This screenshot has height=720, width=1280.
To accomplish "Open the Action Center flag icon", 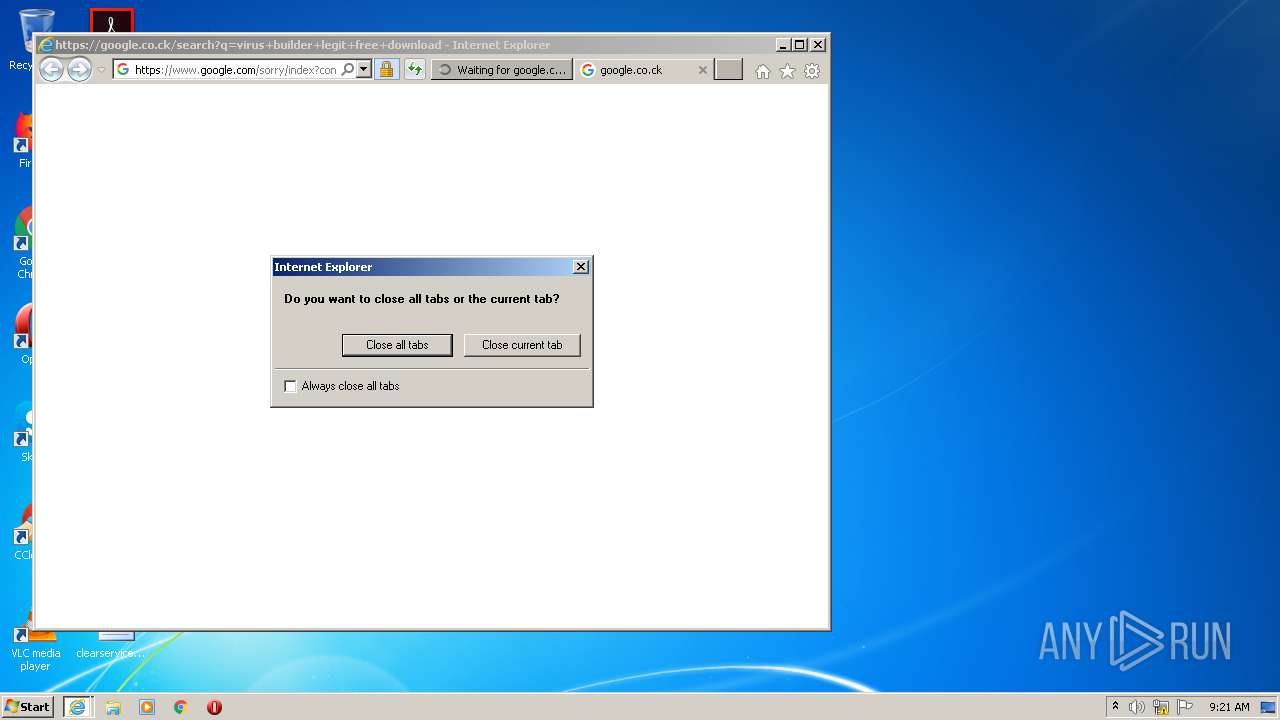I will (x=1185, y=707).
